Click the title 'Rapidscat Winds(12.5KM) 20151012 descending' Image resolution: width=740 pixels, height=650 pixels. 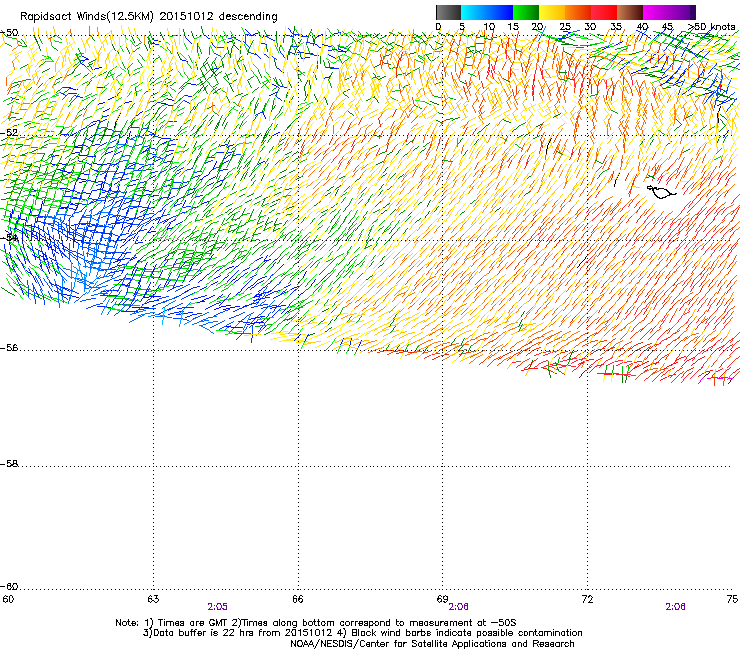(149, 17)
